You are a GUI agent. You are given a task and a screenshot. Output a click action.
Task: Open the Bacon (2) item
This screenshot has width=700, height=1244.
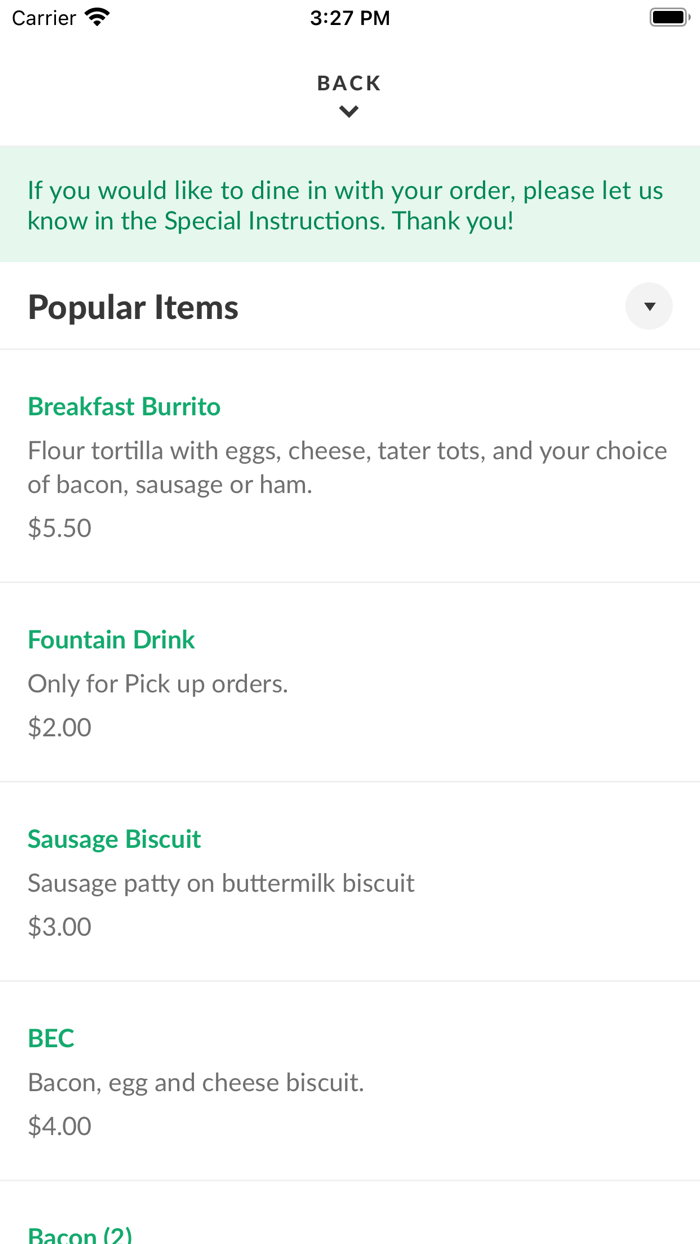(x=80, y=1234)
